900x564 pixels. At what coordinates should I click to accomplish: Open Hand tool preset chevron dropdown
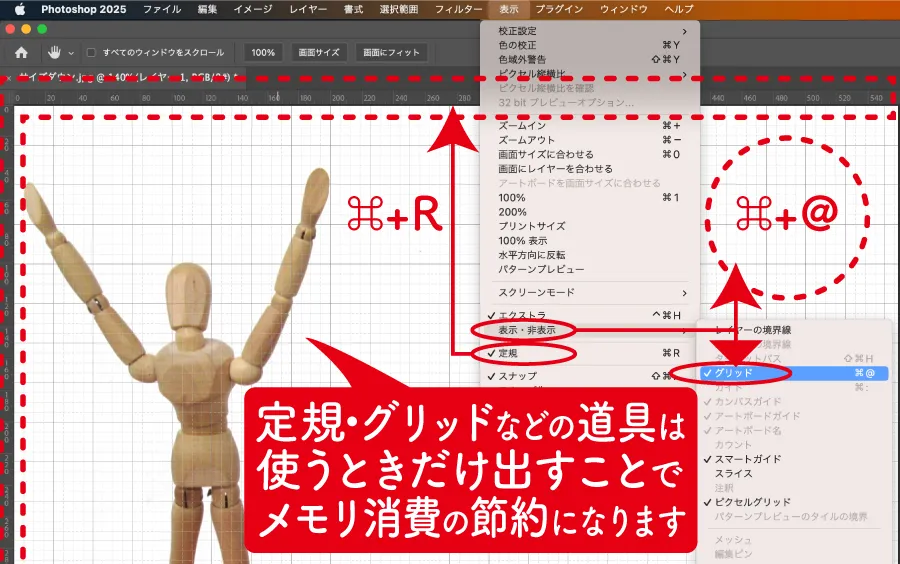pos(71,52)
